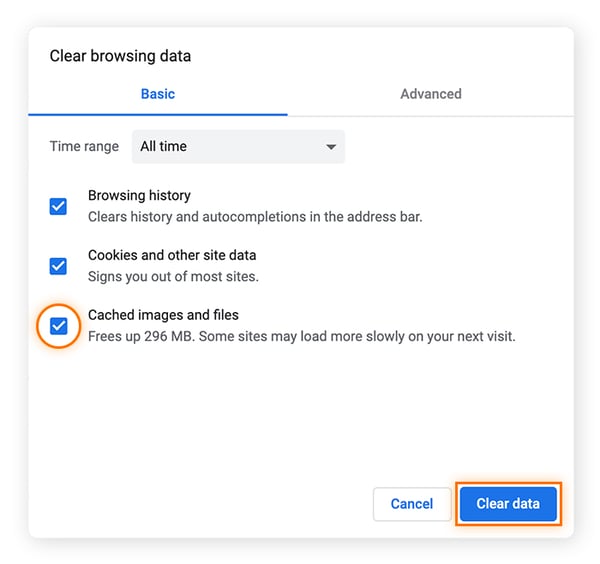Viewport: 600px width, 564px height.
Task: Click the blue underline beneath the Basic tab
Action: [x=158, y=114]
